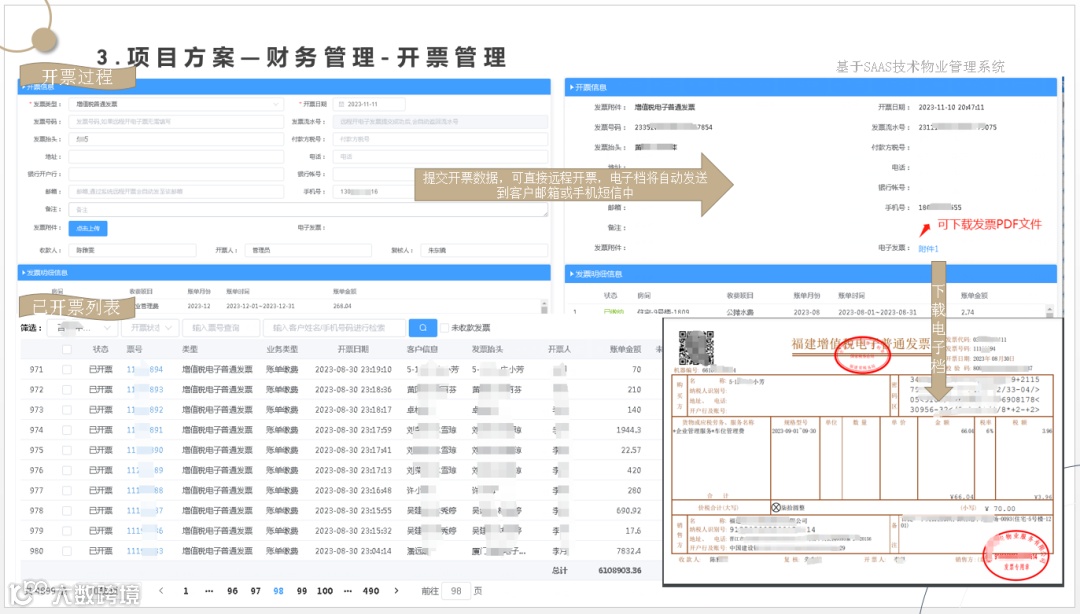This screenshot has width=1080, height=614.
Task: Open ticket number link in row 973
Action: [x=145, y=409]
